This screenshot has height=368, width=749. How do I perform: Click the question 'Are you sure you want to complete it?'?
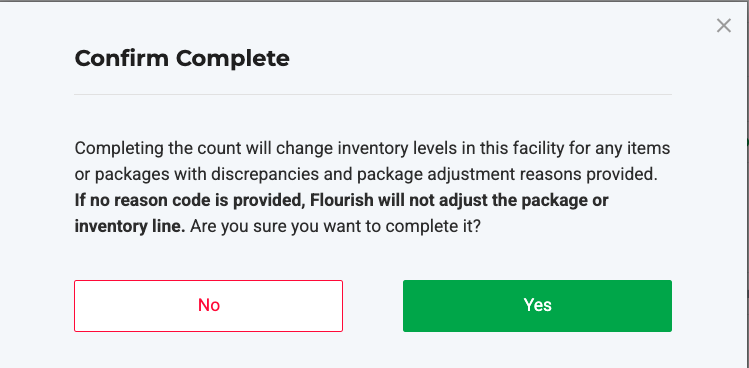coord(335,227)
